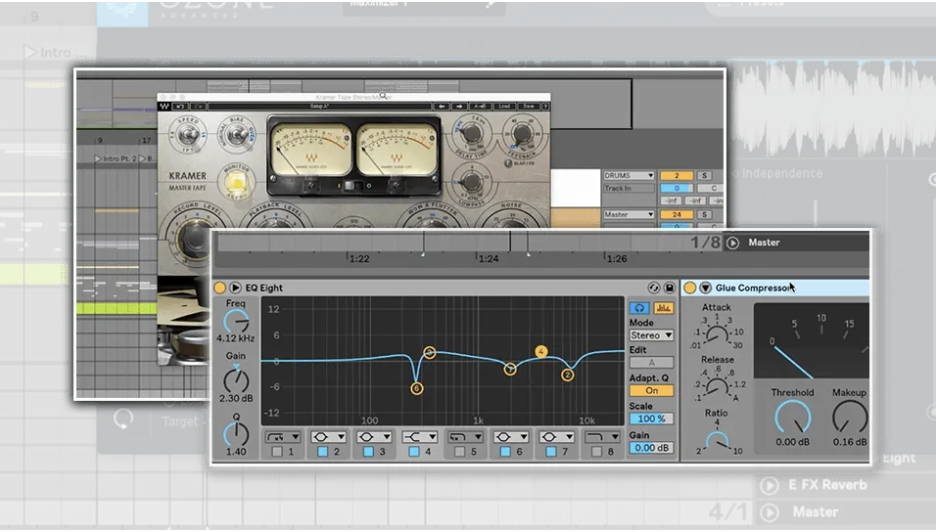Screen dimensions: 936x532
Task: Toggle the EQ Eight device activator
Action: (x=220, y=288)
